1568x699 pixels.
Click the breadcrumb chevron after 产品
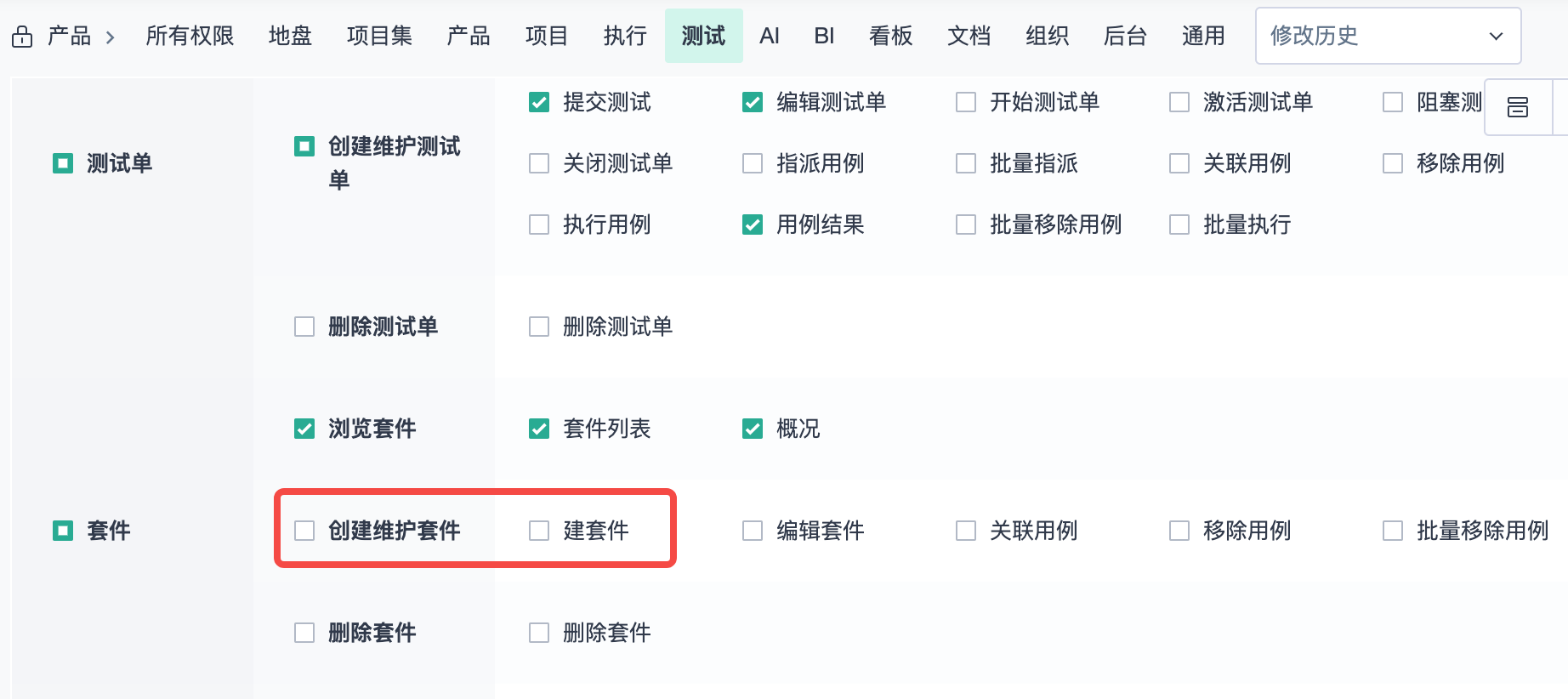[110, 37]
